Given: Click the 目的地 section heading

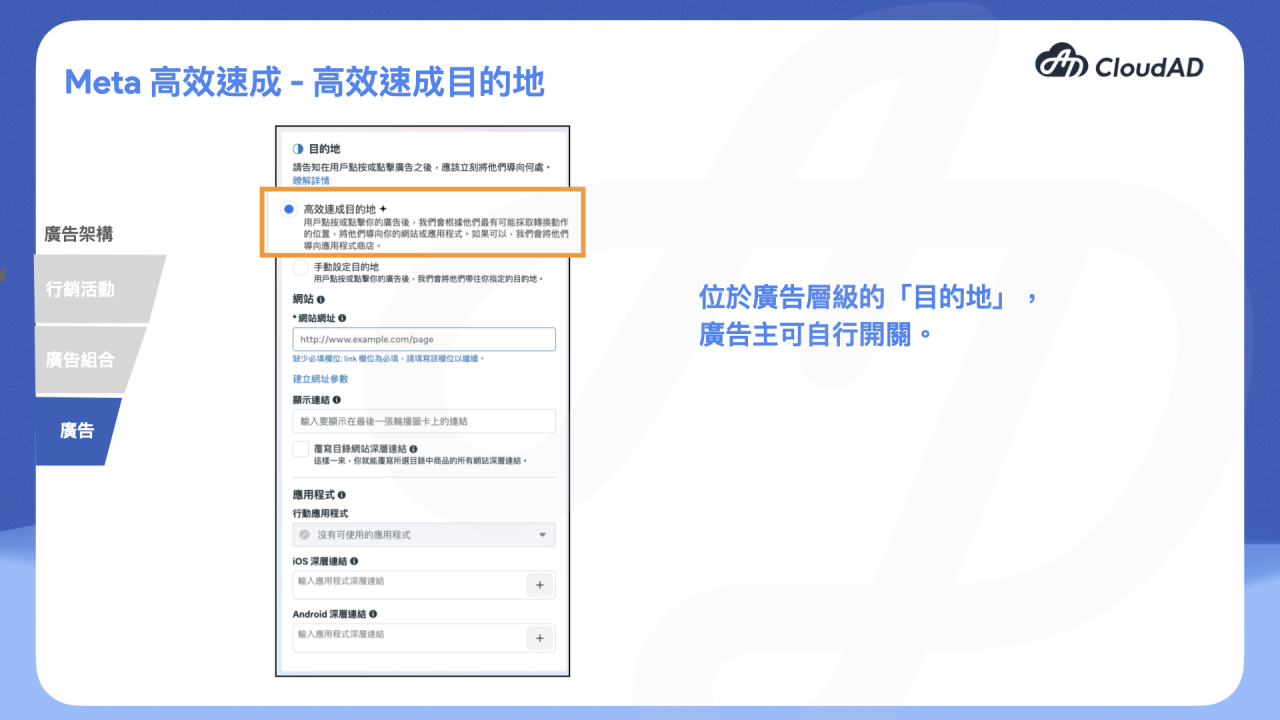Looking at the screenshot, I should [x=324, y=149].
